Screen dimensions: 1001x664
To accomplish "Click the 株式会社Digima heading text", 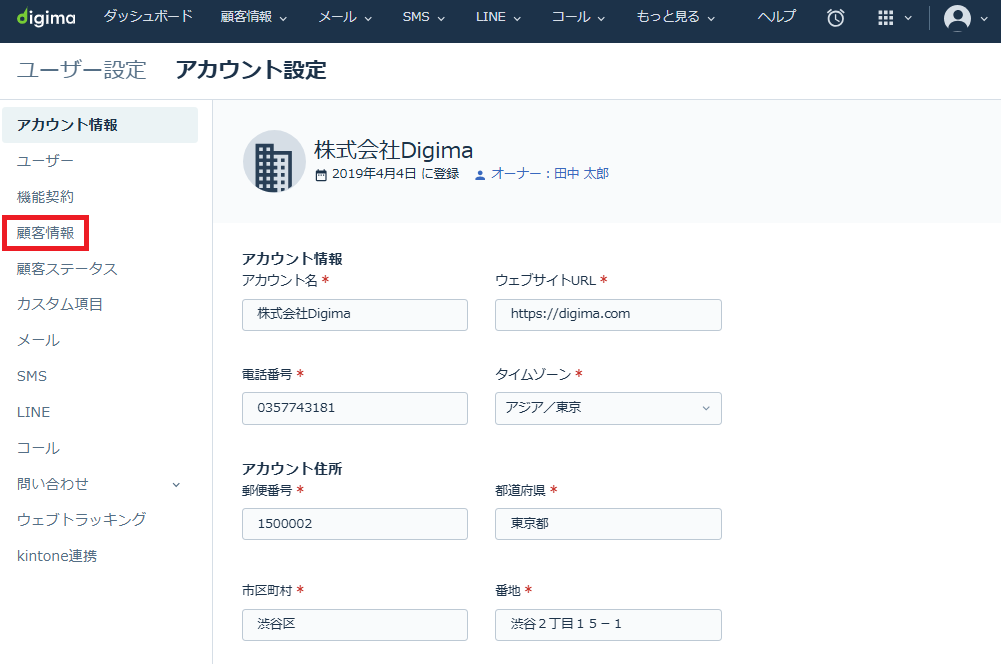I will pyautogui.click(x=393, y=151).
